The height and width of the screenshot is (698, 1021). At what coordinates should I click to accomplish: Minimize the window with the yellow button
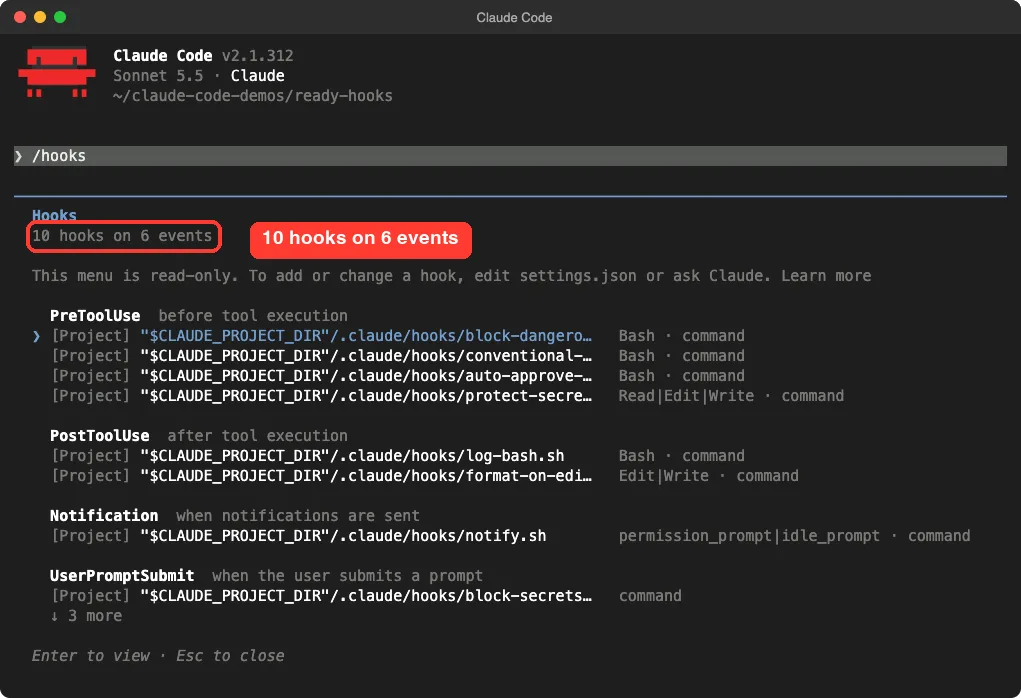tap(40, 17)
